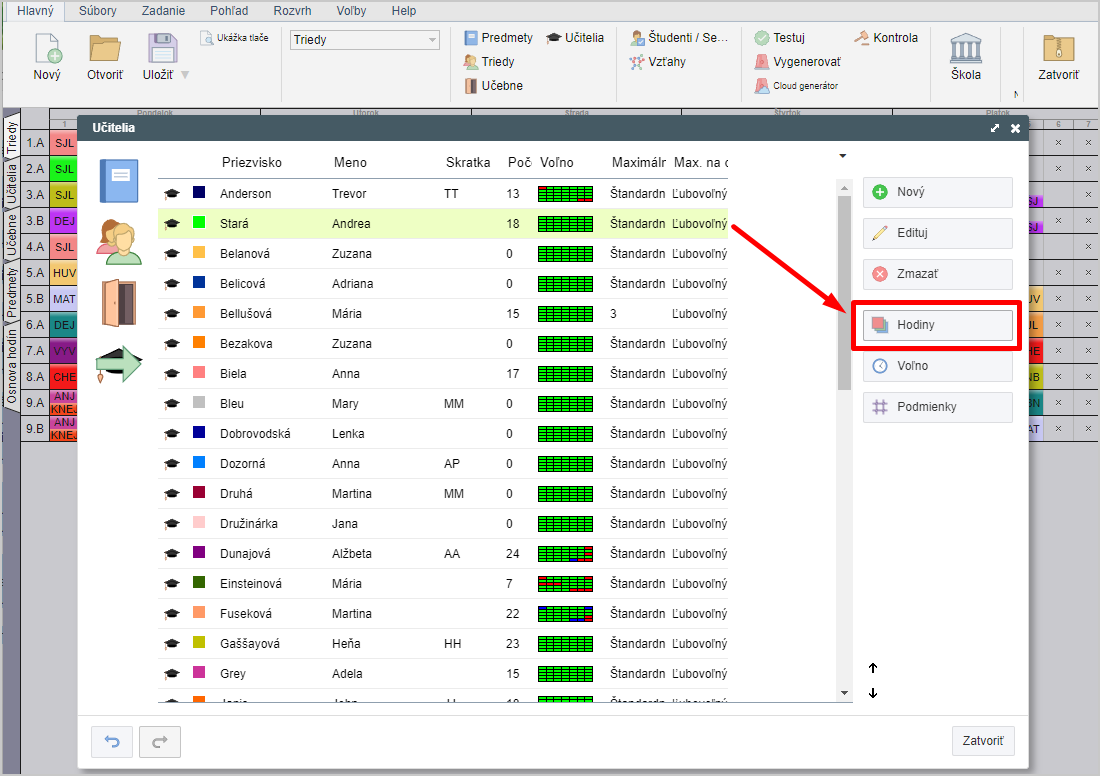Image resolution: width=1100 pixels, height=776 pixels.
Task: Click the green arrow icon in dialog sidebar
Action: (x=119, y=364)
